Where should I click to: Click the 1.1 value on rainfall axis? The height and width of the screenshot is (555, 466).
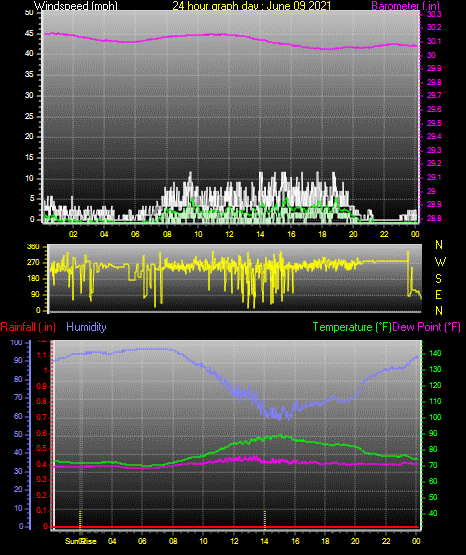click(42, 355)
